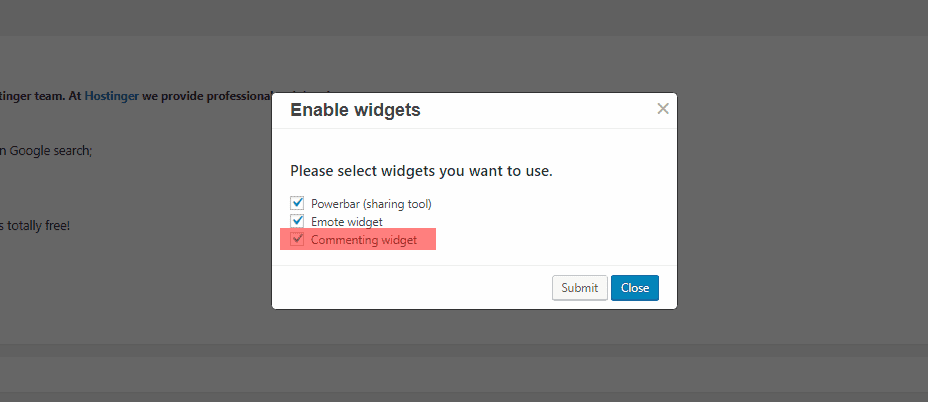Uncheck the Powerbar (sharing tool) checkbox
The width and height of the screenshot is (928, 402).
click(x=297, y=203)
